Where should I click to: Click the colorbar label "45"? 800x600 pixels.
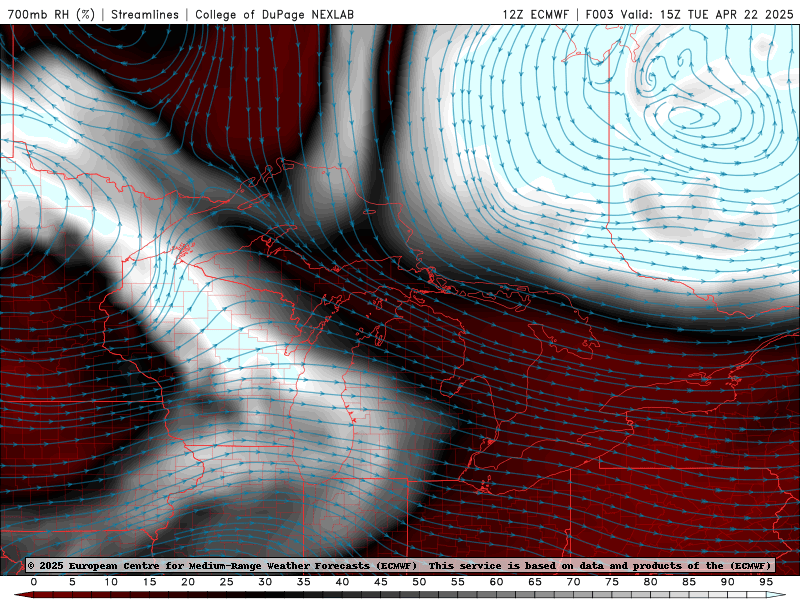(381, 582)
